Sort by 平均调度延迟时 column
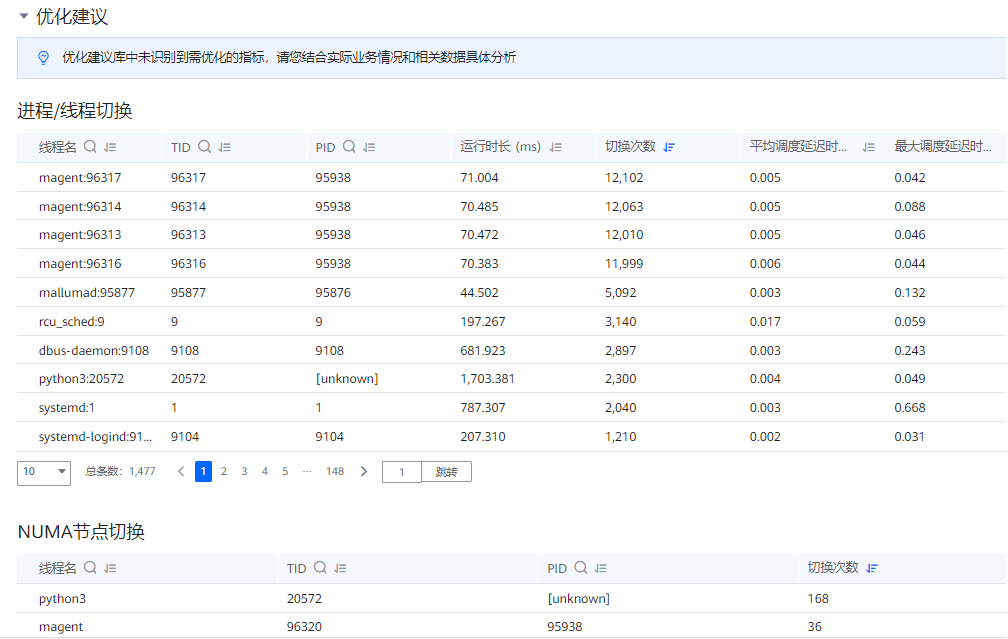Image resolution: width=1008 pixels, height=639 pixels. (x=868, y=147)
